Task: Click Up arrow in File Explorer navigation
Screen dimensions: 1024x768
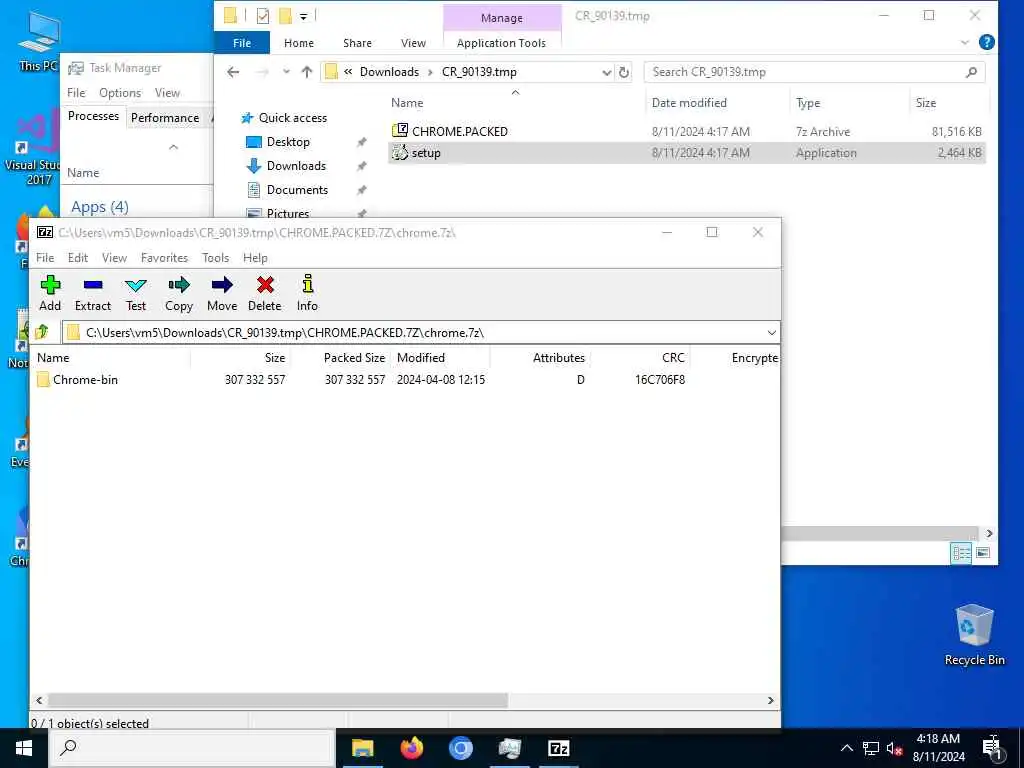Action: 307,72
